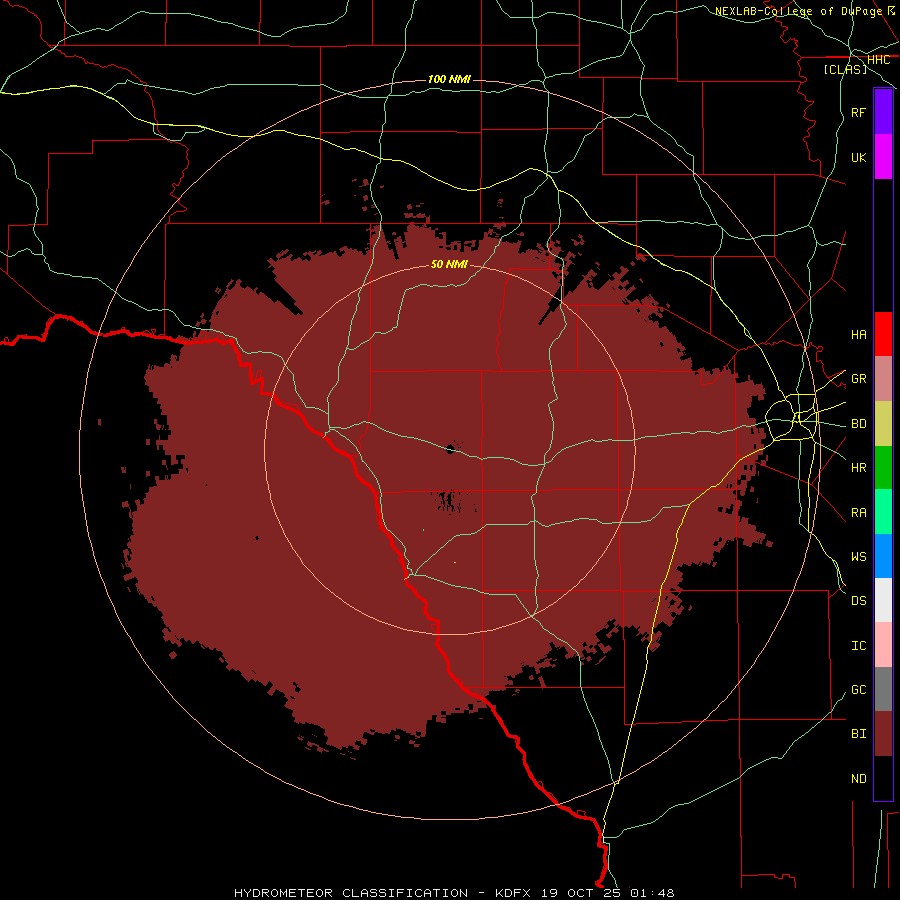Image resolution: width=900 pixels, height=900 pixels.
Task: Select the GC gray legend swatch
Action: [883, 689]
